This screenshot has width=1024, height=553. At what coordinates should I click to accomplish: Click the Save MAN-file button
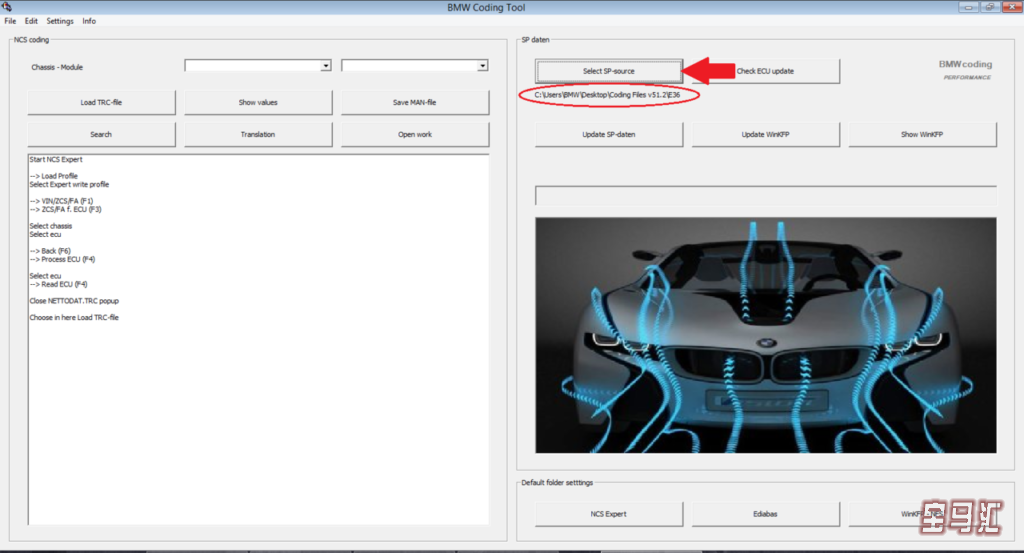click(x=414, y=103)
